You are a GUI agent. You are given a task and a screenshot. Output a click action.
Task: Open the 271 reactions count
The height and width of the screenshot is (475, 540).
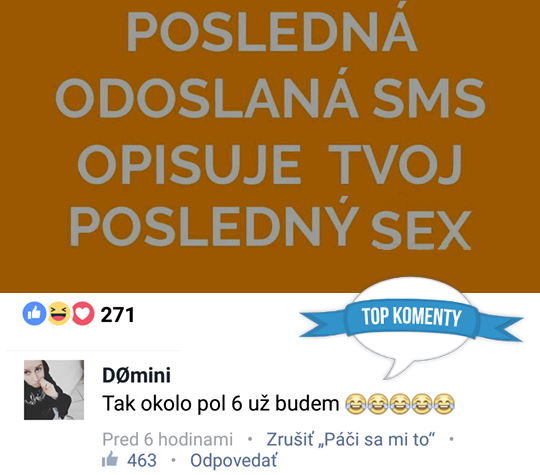tap(117, 315)
